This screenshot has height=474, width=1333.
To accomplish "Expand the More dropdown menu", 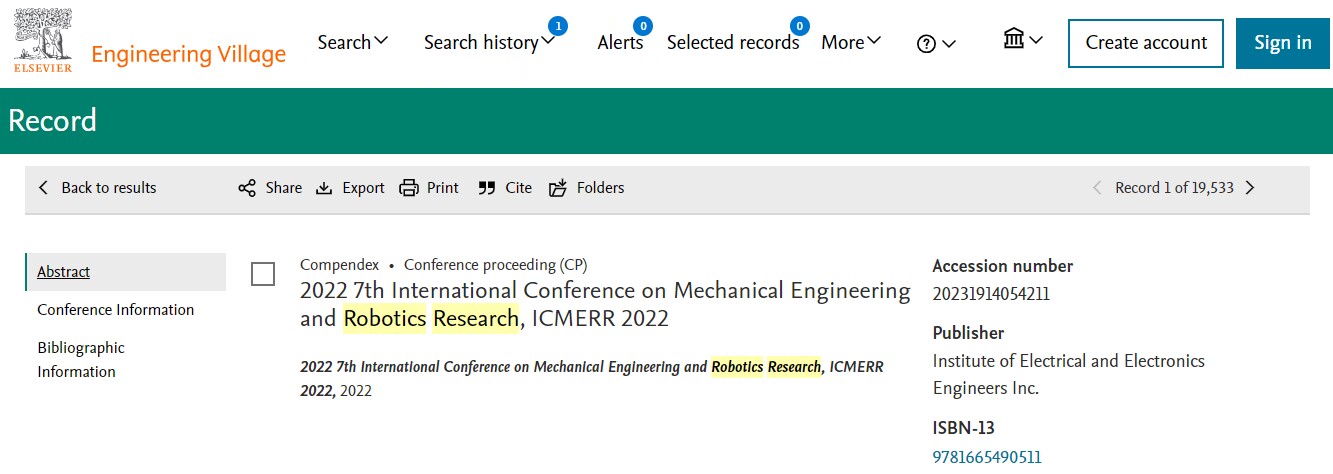I will point(851,42).
